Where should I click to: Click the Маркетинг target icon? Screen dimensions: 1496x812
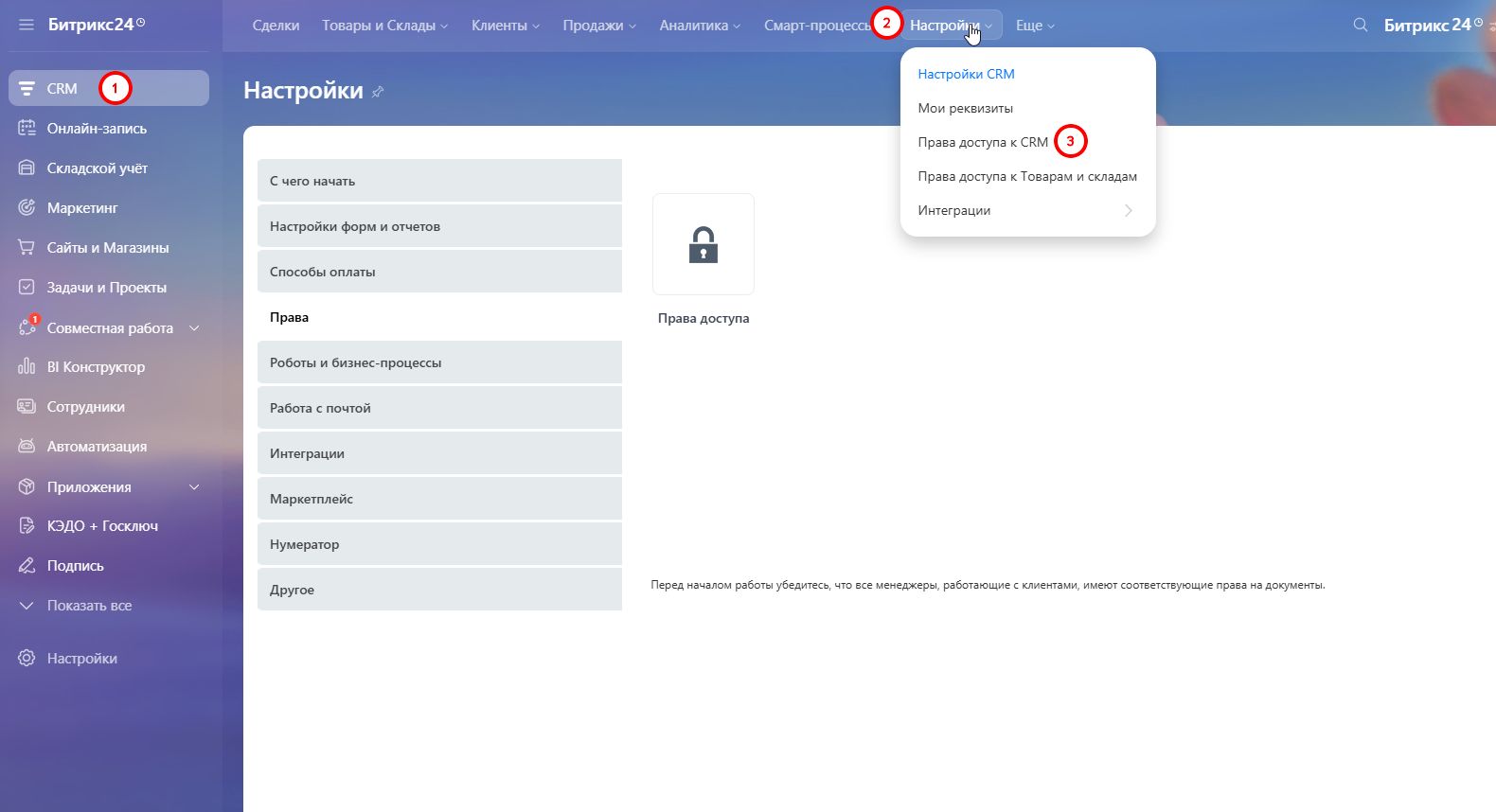pos(27,207)
